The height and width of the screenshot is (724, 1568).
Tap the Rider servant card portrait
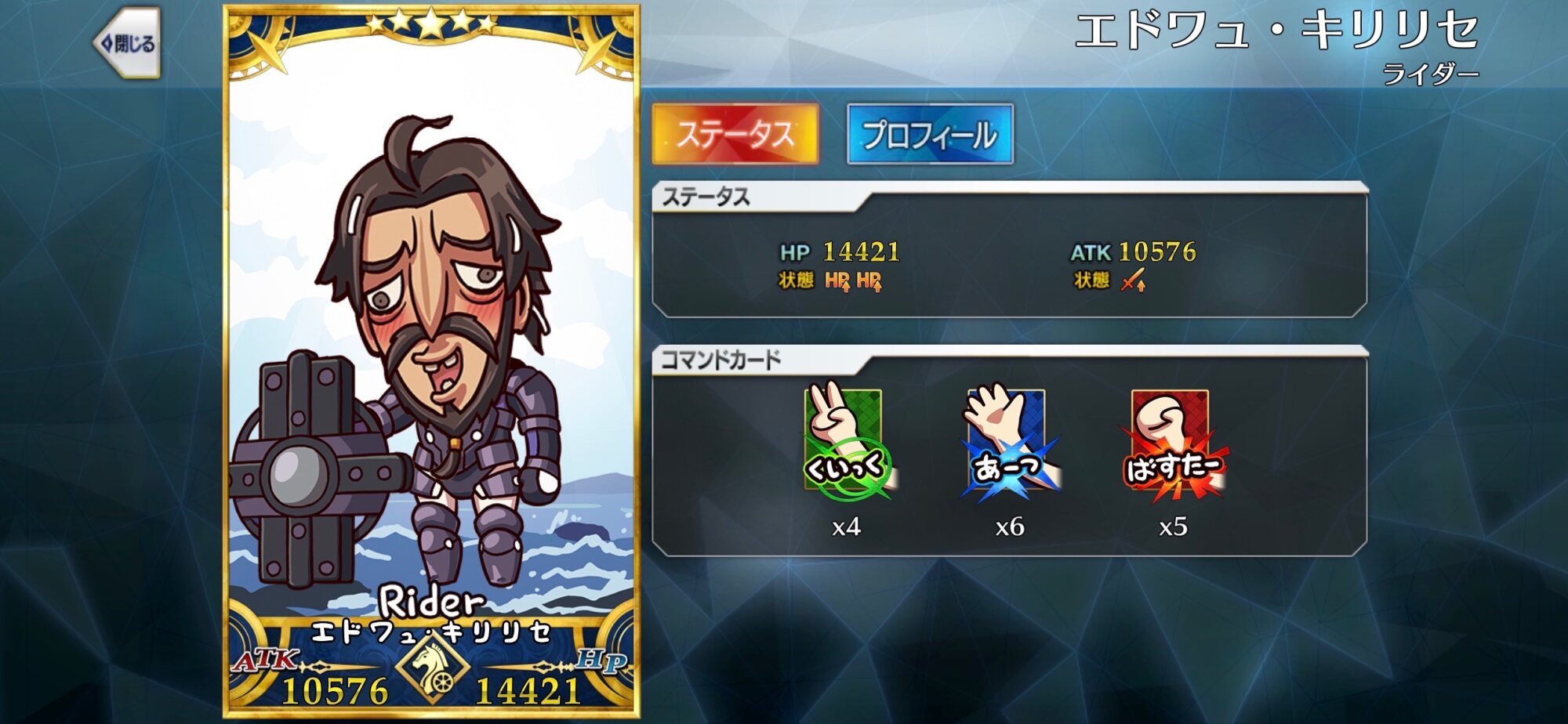[x=432, y=361]
